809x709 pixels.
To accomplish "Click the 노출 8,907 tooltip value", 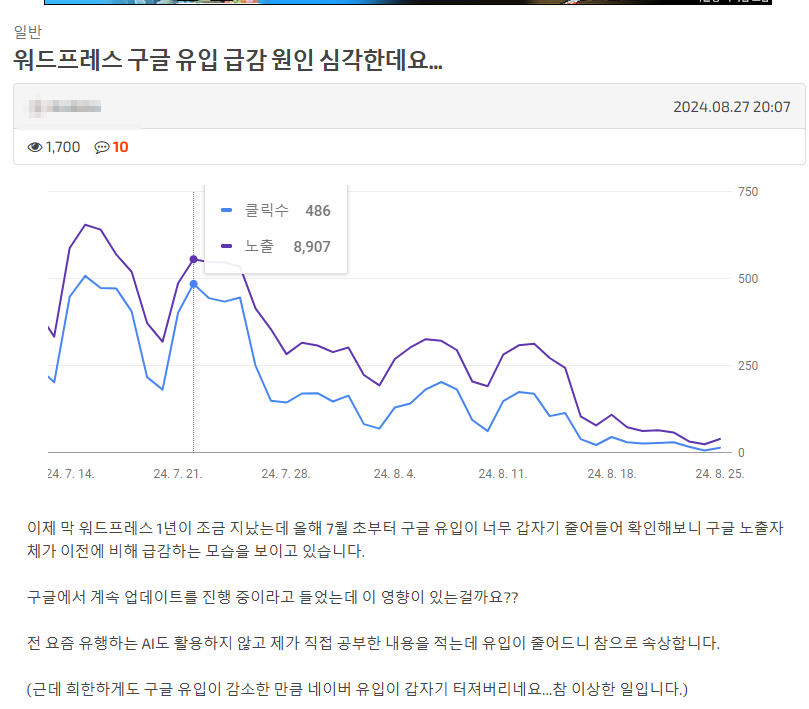I will coord(312,247).
